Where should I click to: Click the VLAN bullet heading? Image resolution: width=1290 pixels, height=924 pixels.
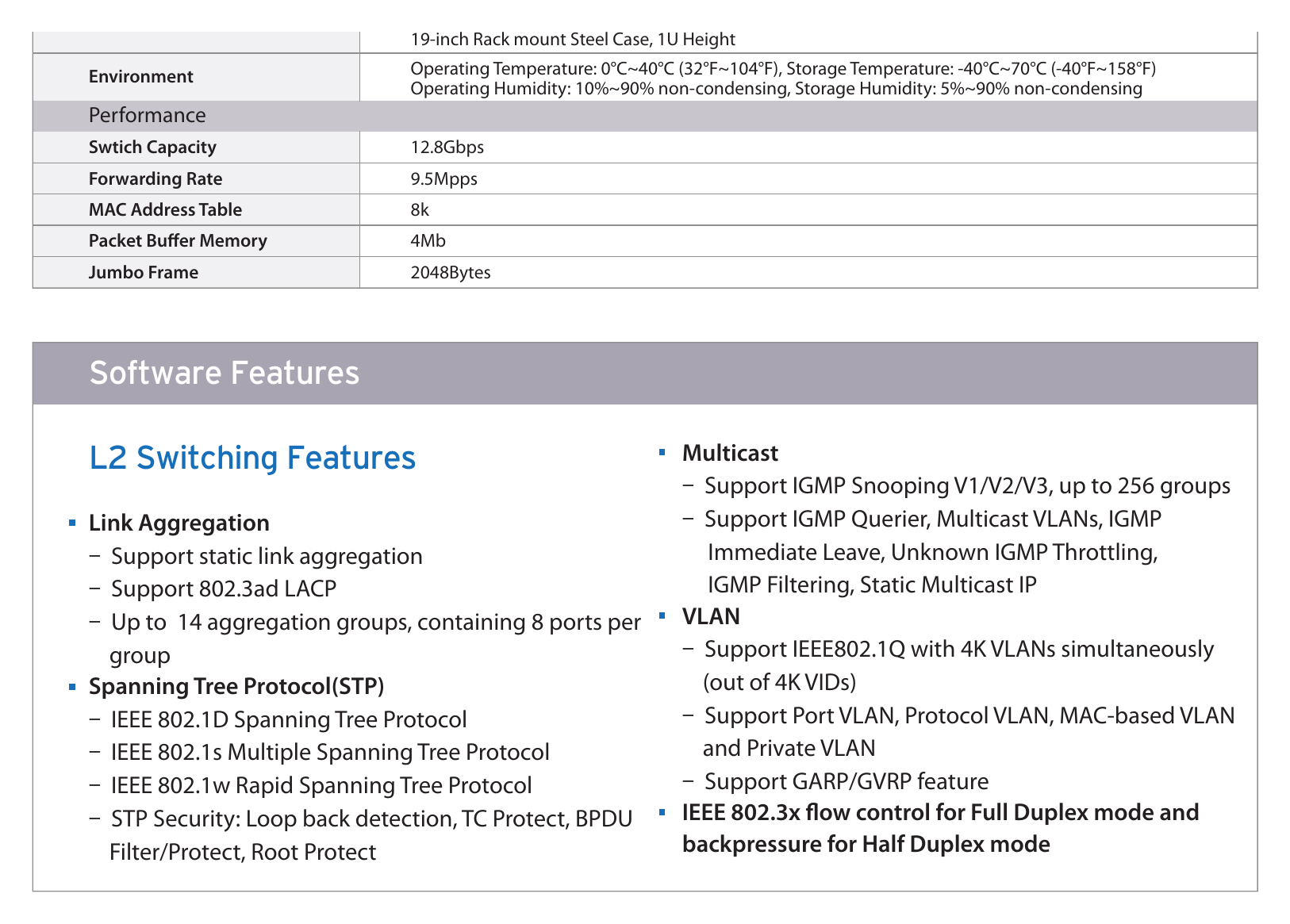(711, 616)
